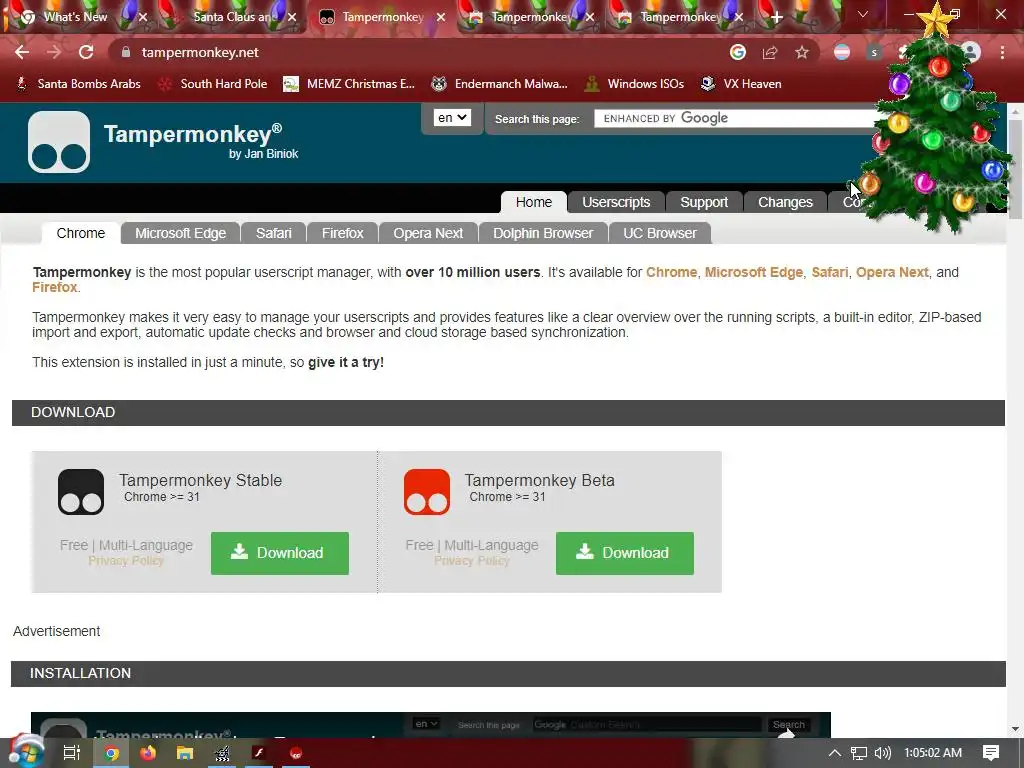Click the clapperboard taskbar icon
The height and width of the screenshot is (768, 1024).
click(x=222, y=753)
